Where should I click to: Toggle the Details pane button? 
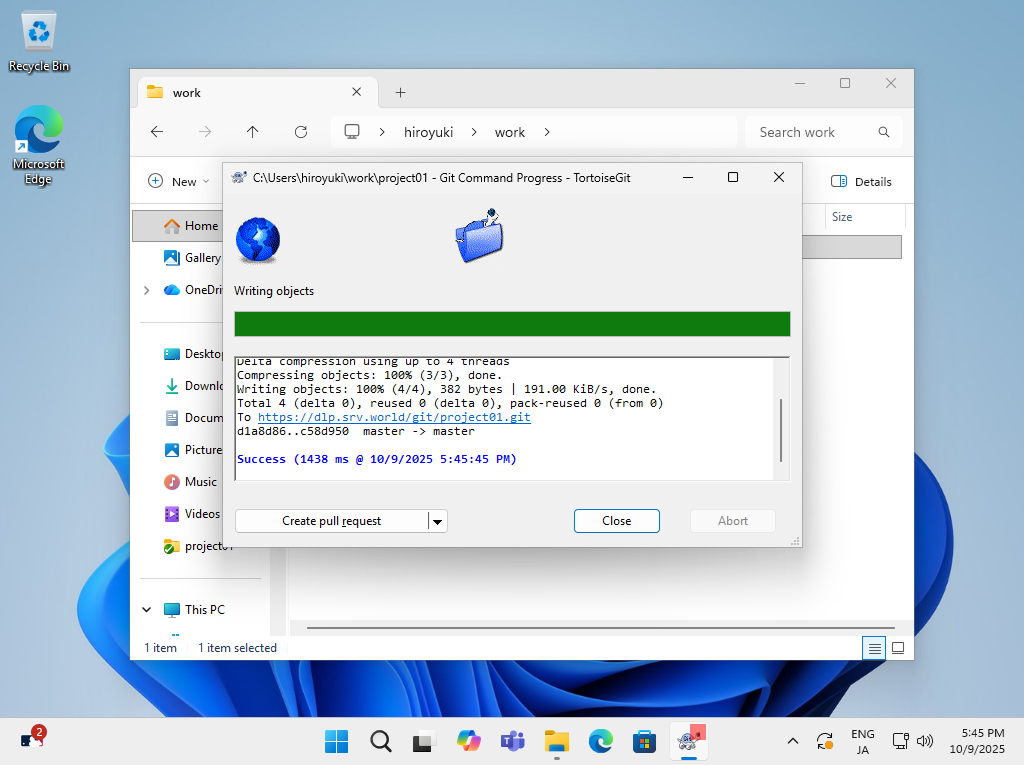pyautogui.click(x=861, y=182)
